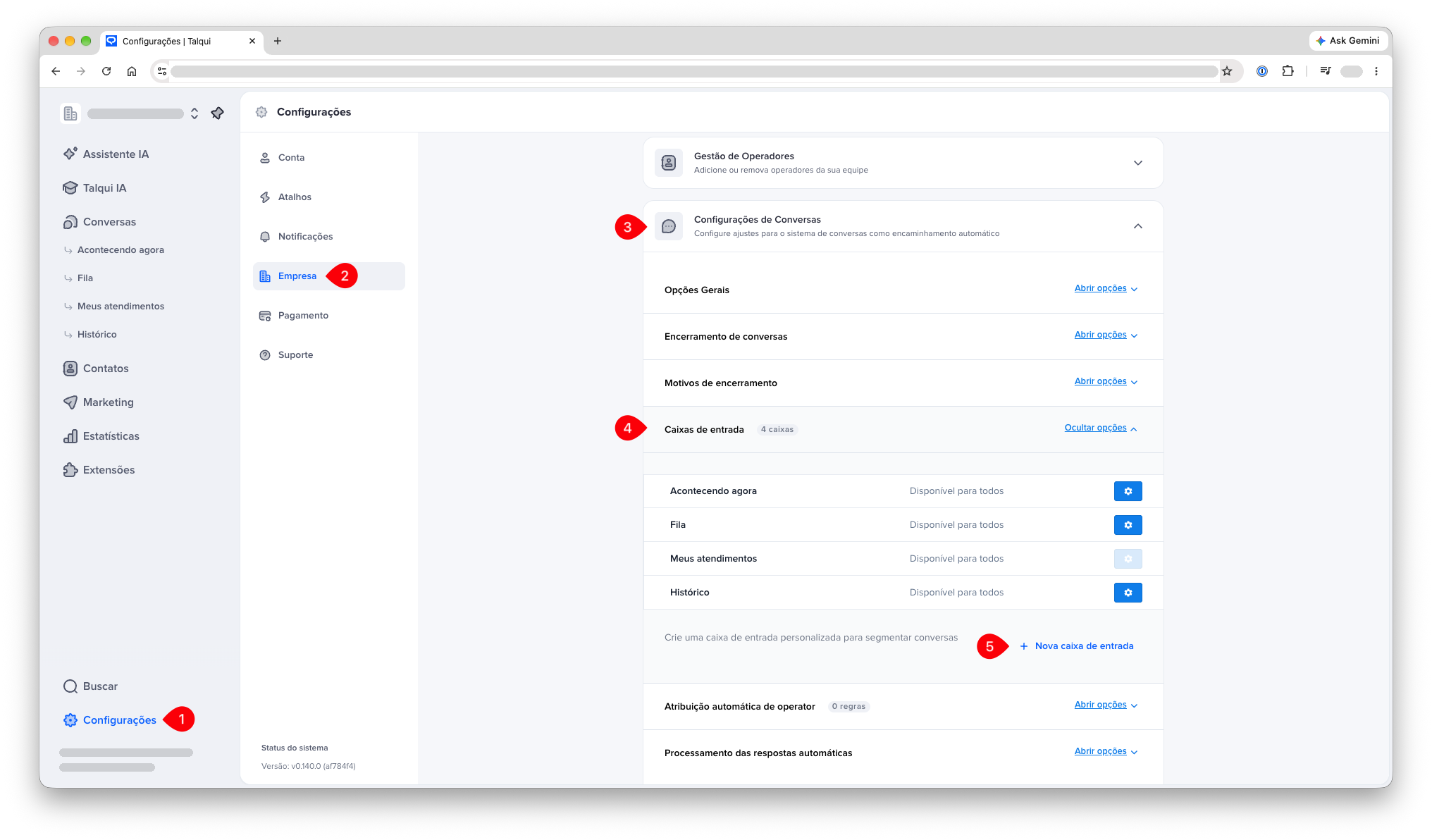
Task: Open Assistente IA in sidebar
Action: point(106,154)
